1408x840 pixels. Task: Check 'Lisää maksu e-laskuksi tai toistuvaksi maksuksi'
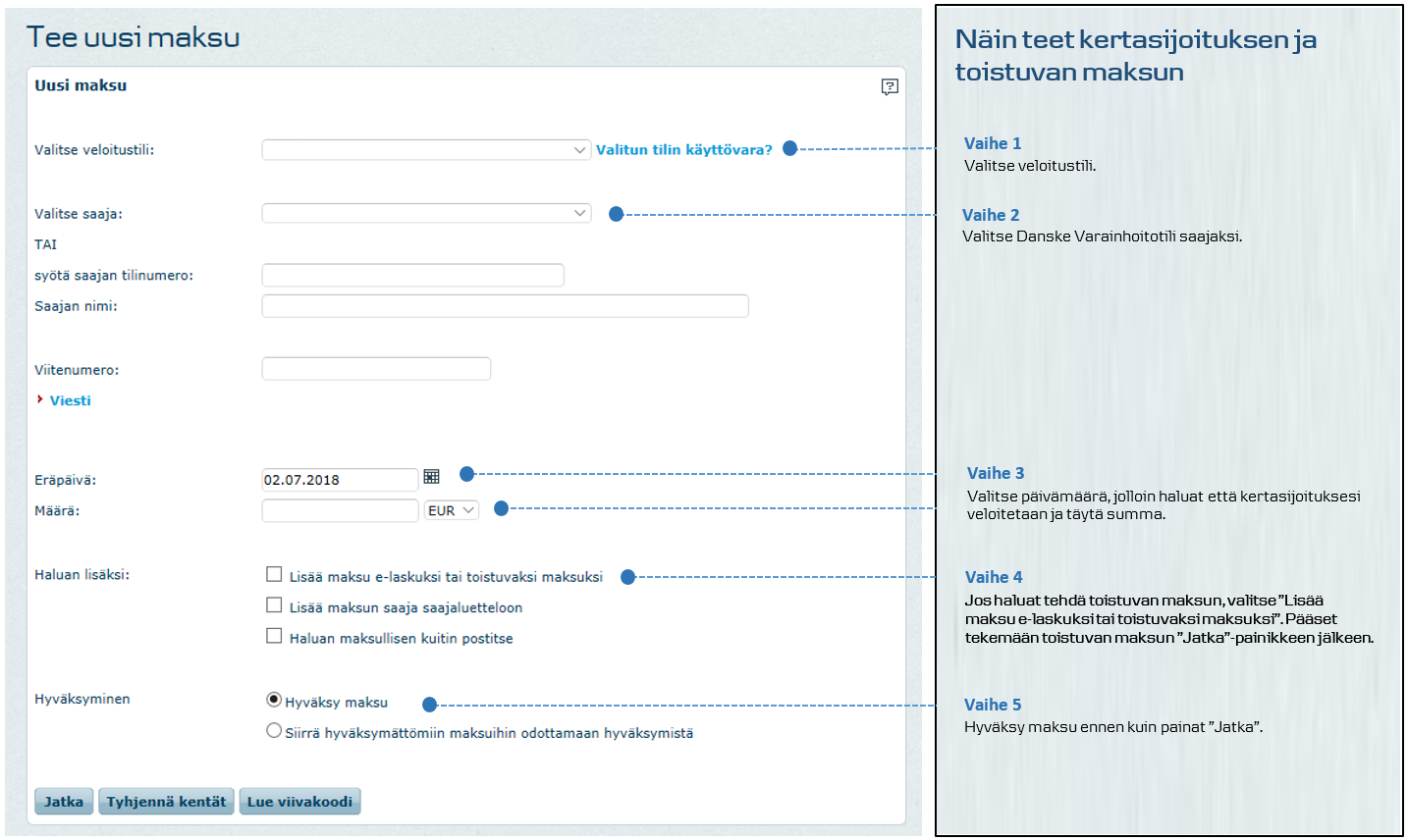(274, 575)
